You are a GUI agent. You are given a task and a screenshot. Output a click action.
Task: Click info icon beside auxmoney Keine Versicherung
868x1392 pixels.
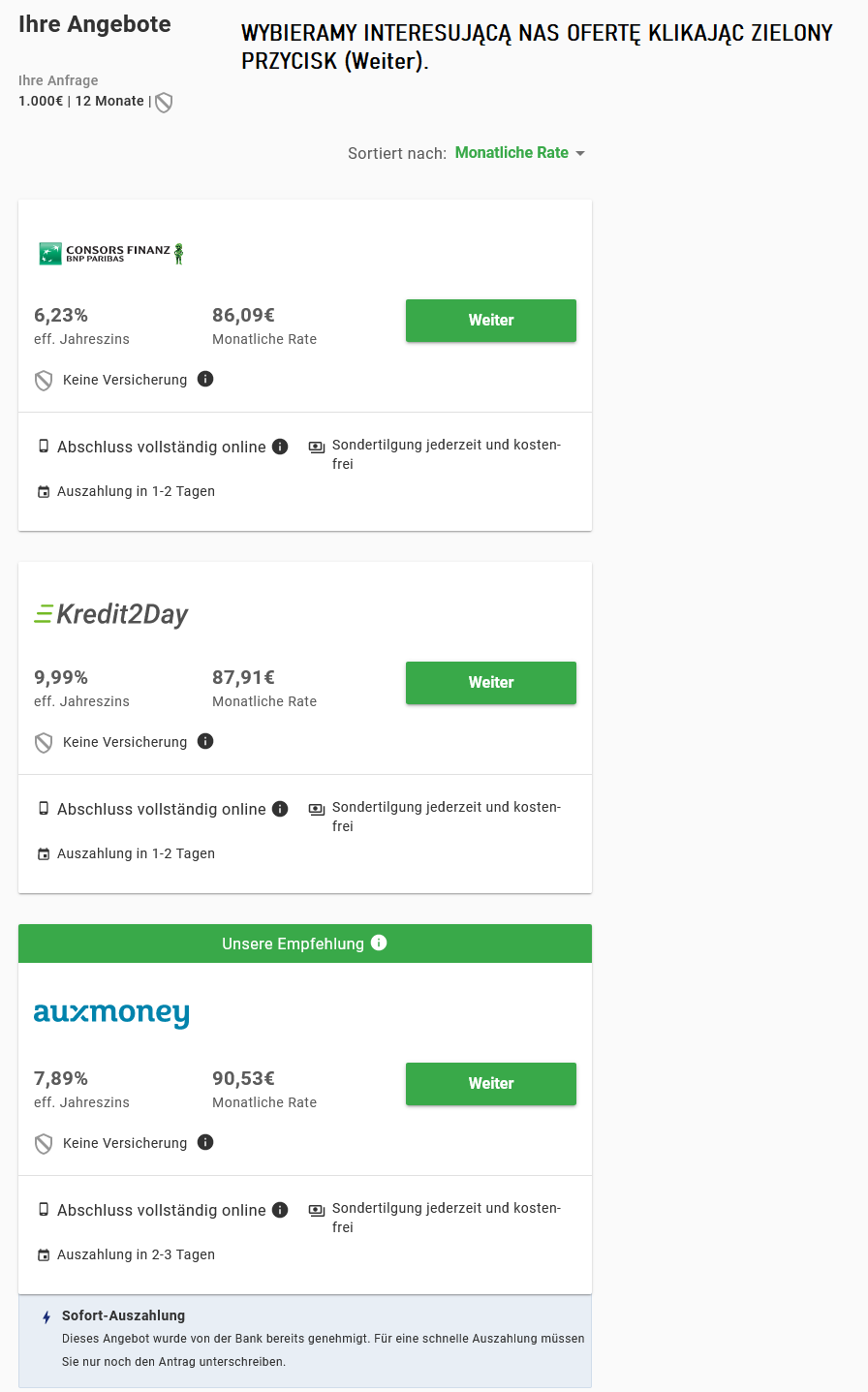(205, 1142)
